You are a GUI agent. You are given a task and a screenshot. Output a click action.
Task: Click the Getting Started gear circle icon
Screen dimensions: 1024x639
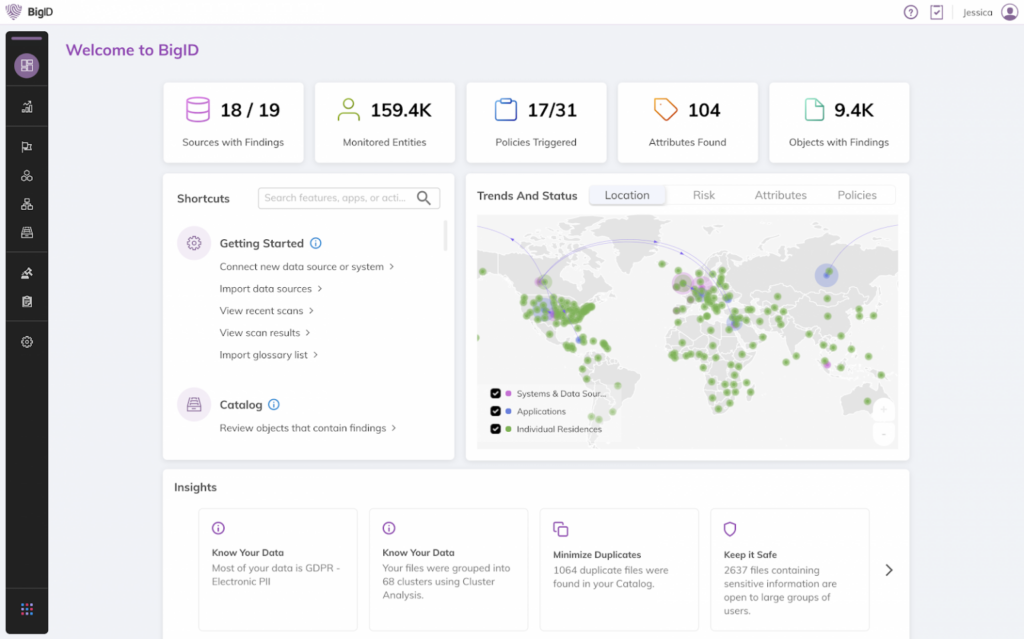[194, 243]
